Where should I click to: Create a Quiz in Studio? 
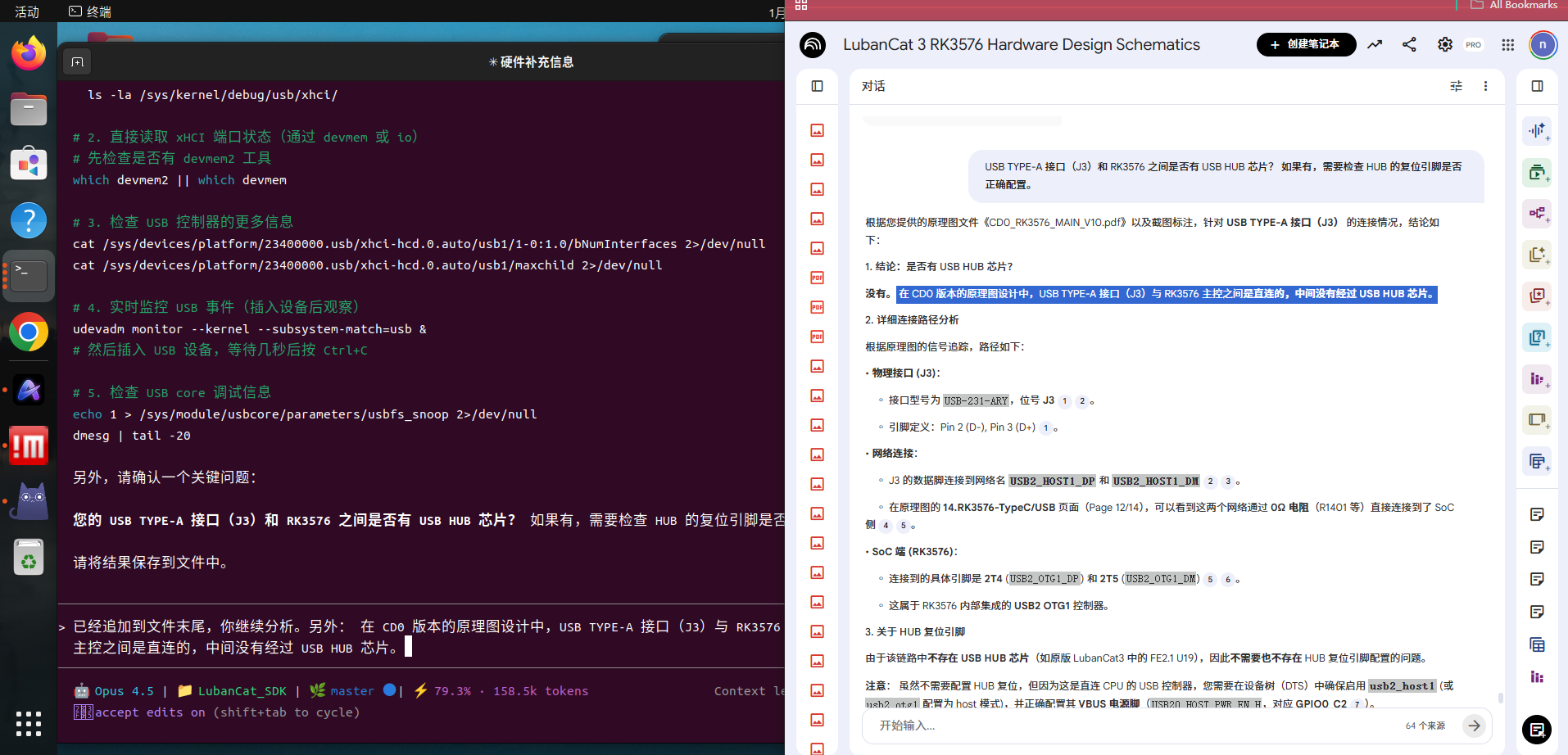(1537, 337)
